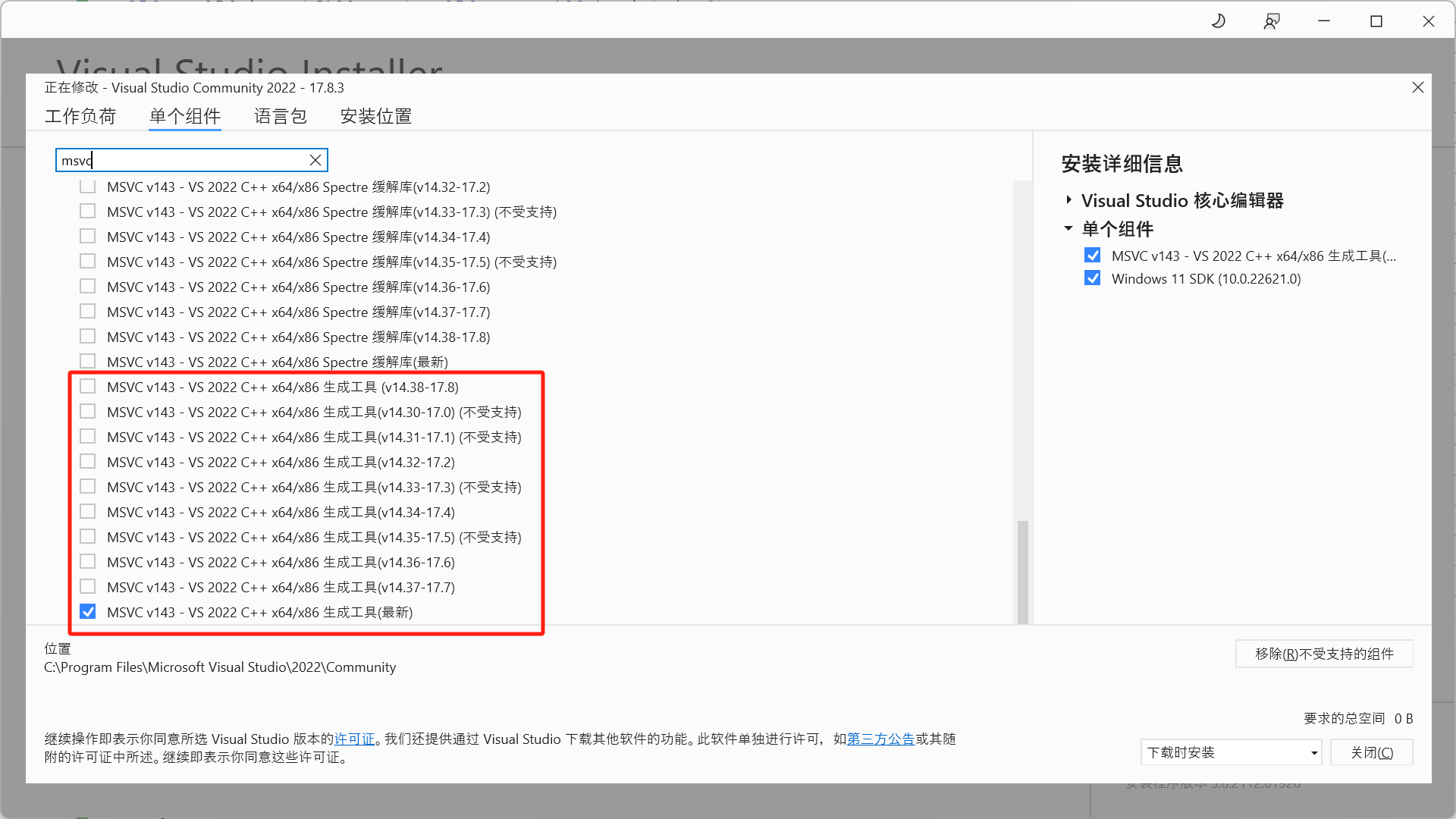This screenshot has width=1456, height=819.
Task: Close the Visual Studio Installer window
Action: (1429, 21)
